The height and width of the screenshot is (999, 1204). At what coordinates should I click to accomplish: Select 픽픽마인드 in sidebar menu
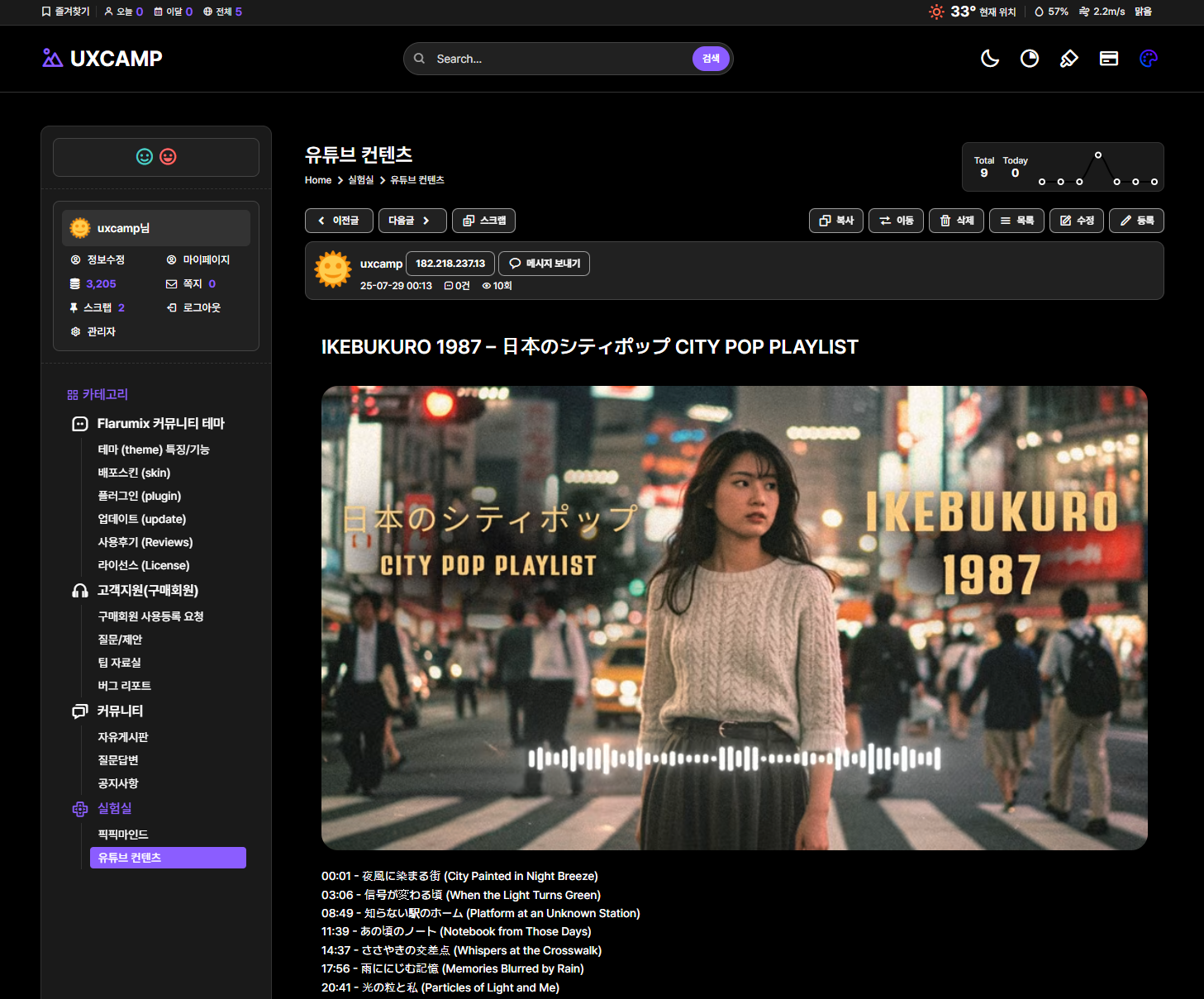click(x=123, y=835)
